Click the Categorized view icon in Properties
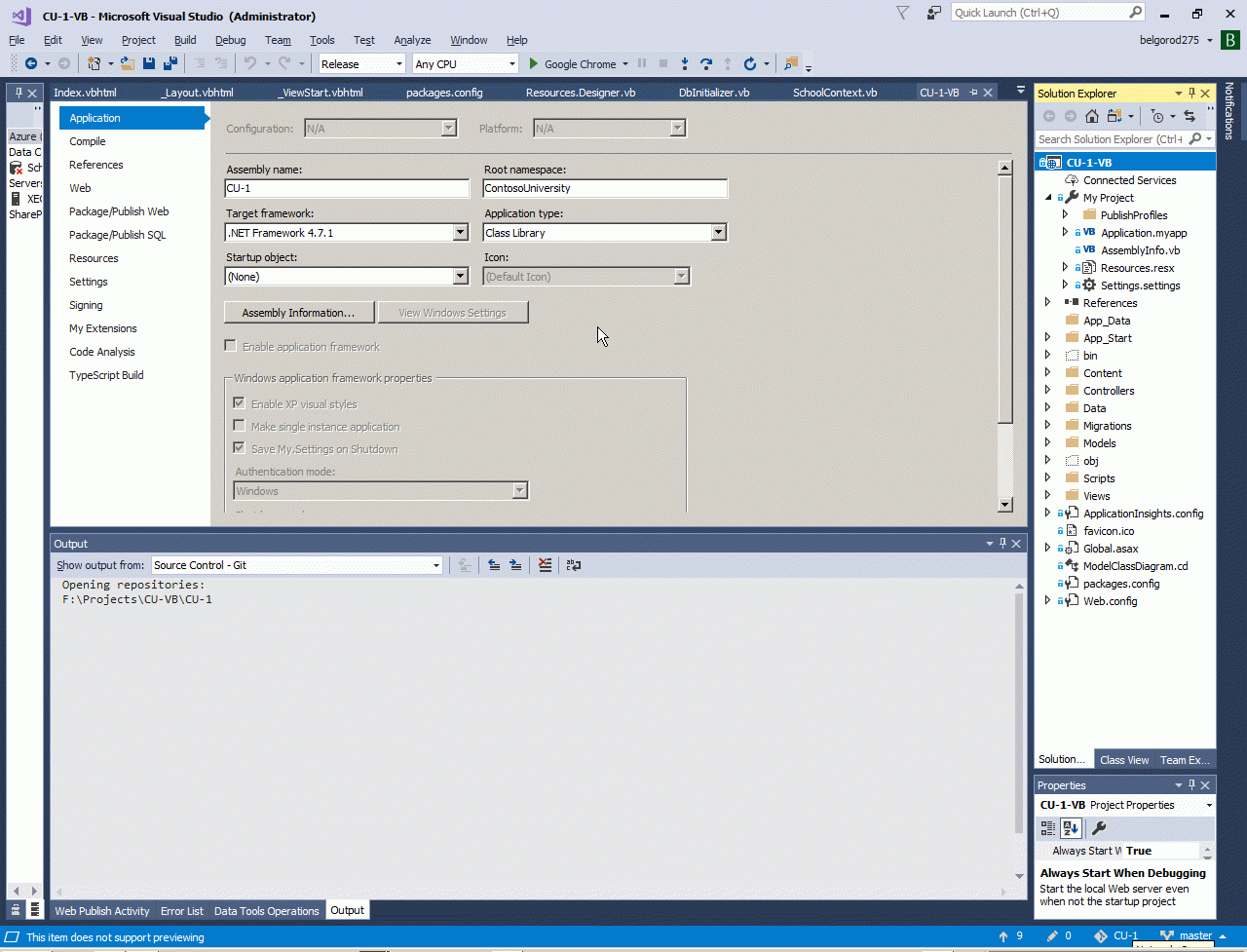The width and height of the screenshot is (1247, 952). (1048, 828)
